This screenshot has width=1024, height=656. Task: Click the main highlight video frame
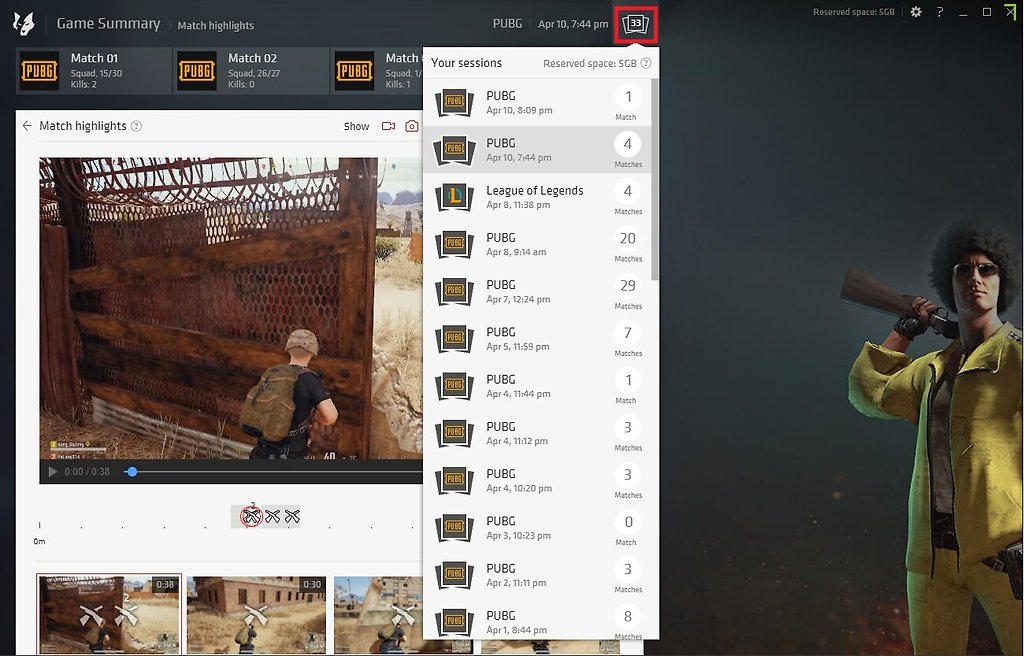pos(231,308)
